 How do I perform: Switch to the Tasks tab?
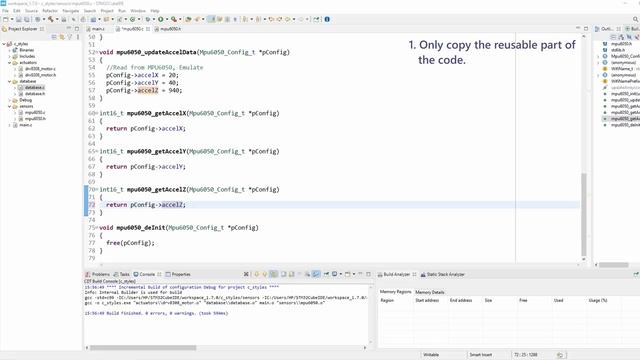[122, 274]
